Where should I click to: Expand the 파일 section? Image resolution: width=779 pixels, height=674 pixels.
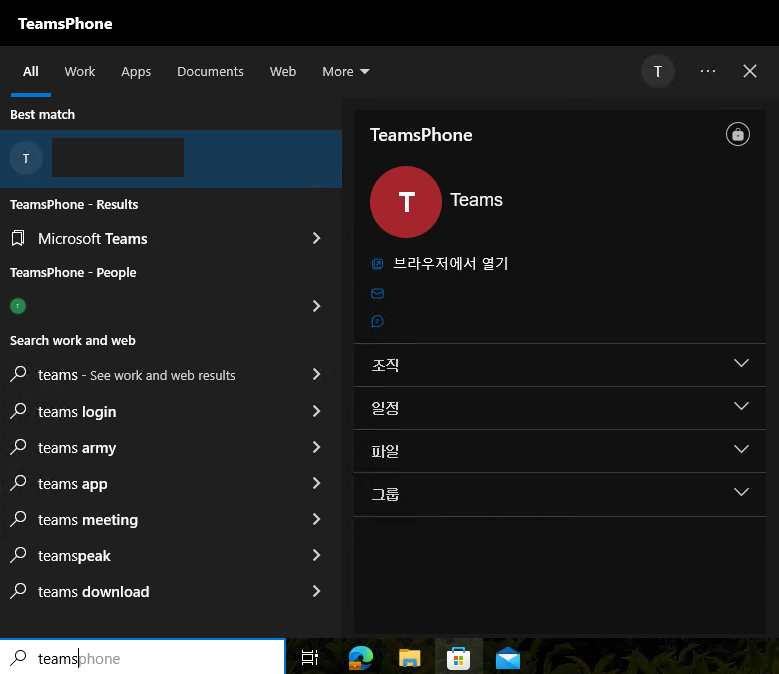559,451
